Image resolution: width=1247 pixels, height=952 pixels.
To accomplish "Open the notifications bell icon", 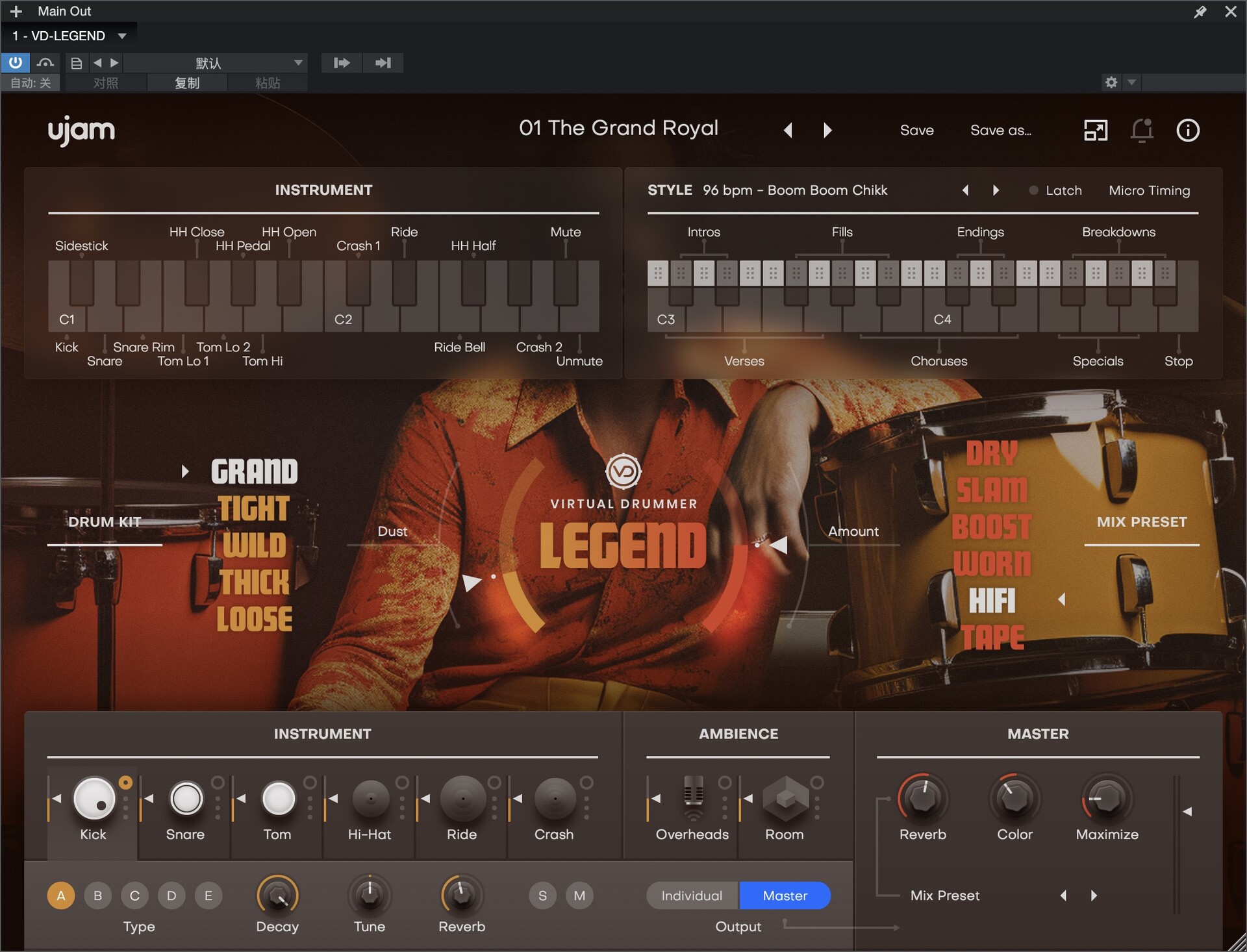I will [x=1142, y=130].
